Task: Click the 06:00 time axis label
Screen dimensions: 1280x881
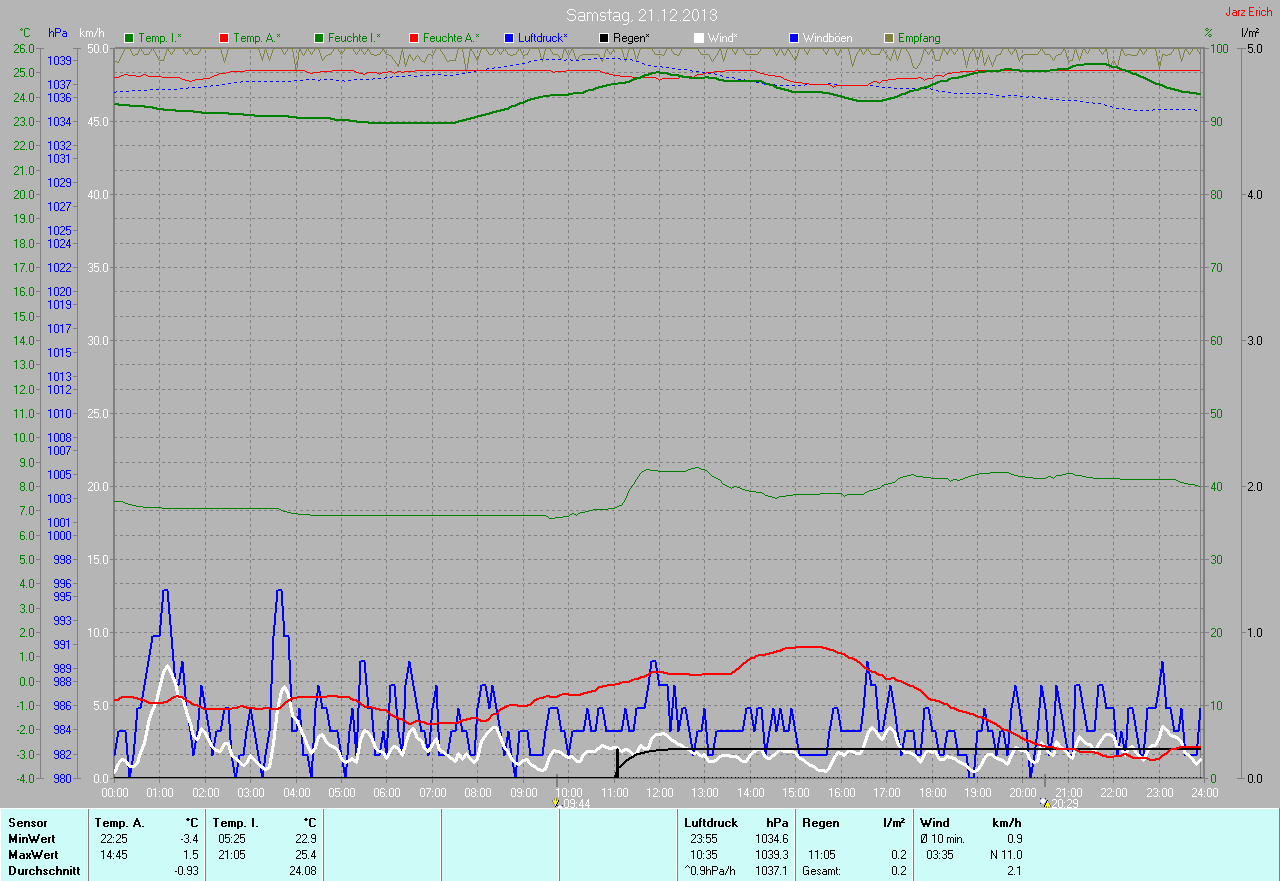Action: pyautogui.click(x=387, y=792)
